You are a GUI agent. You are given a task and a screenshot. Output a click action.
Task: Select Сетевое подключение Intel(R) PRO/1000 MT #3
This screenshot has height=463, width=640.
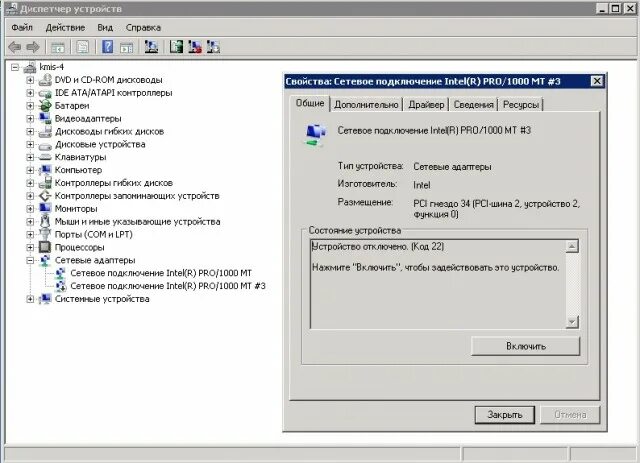168,286
